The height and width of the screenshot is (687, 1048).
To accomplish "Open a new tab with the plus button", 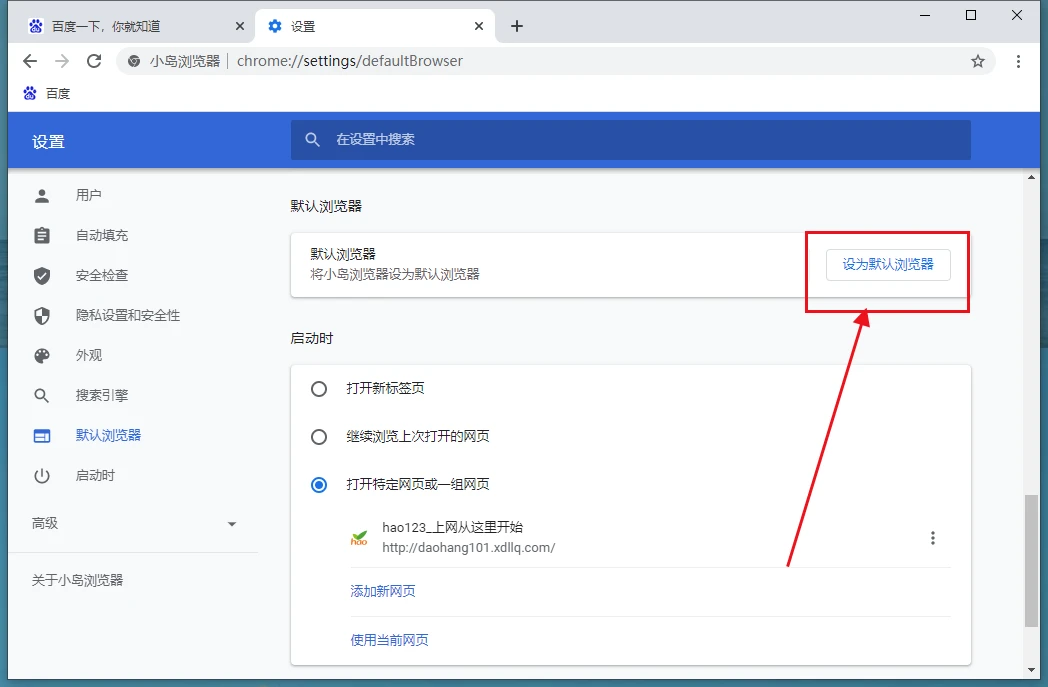I will click(517, 26).
